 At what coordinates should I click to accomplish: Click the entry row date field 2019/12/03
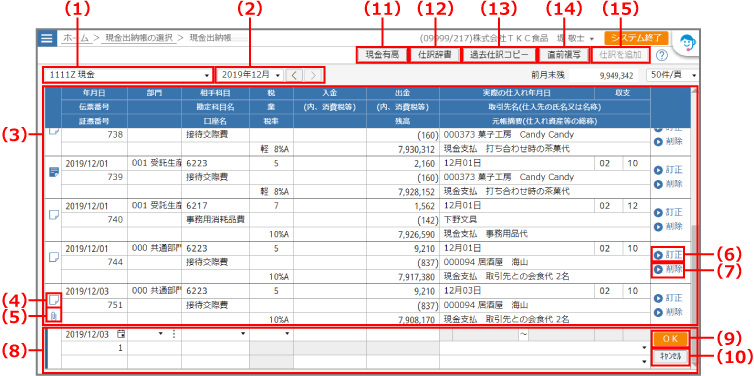coord(94,334)
